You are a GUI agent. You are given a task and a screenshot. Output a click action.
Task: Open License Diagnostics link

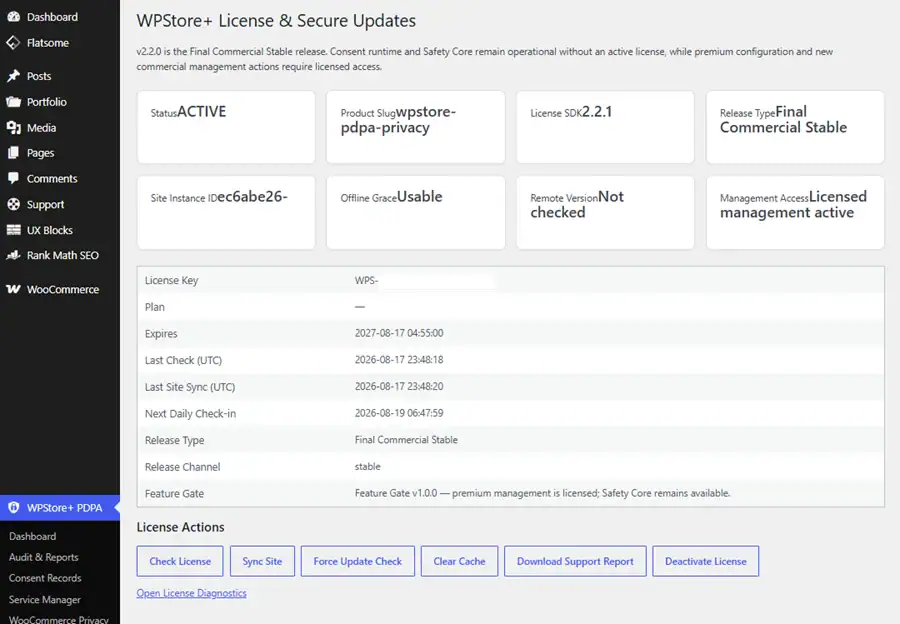191,593
